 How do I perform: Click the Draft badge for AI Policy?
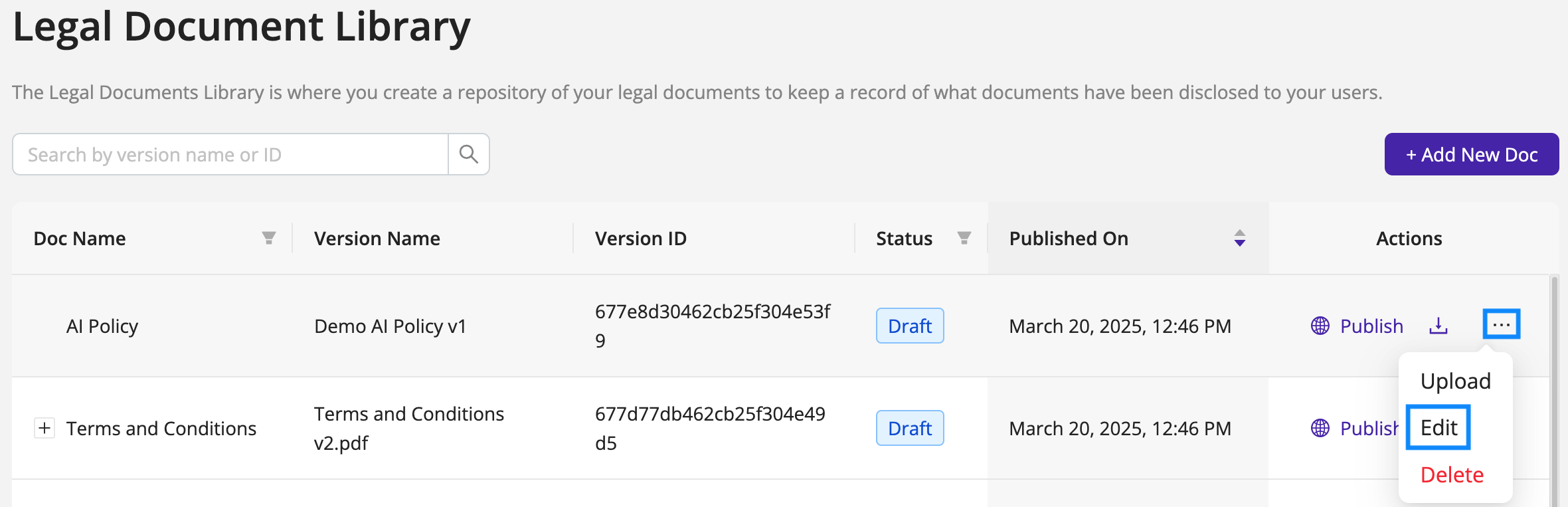(x=910, y=326)
